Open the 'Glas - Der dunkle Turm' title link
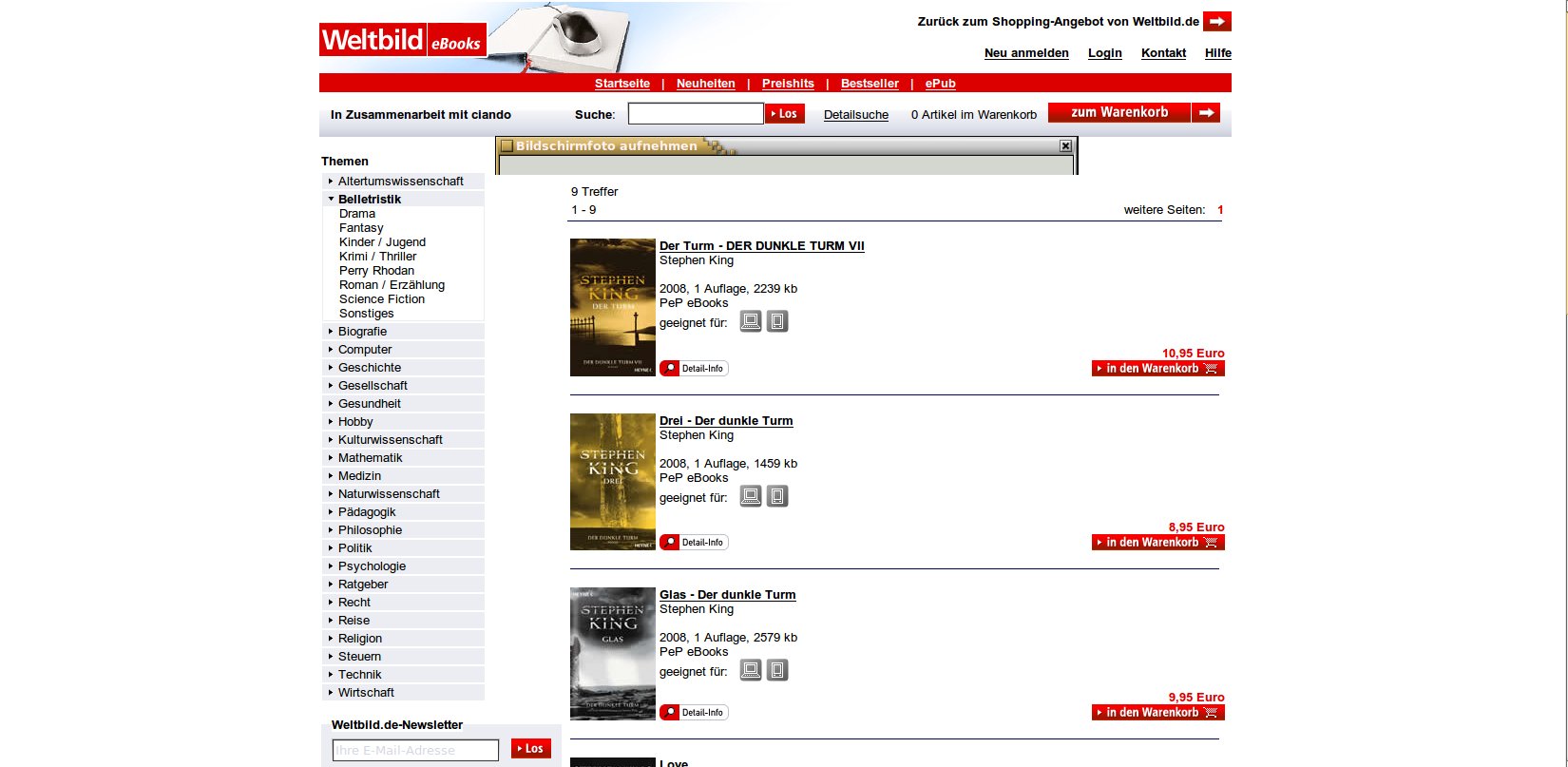This screenshot has height=767, width=1568. click(728, 595)
